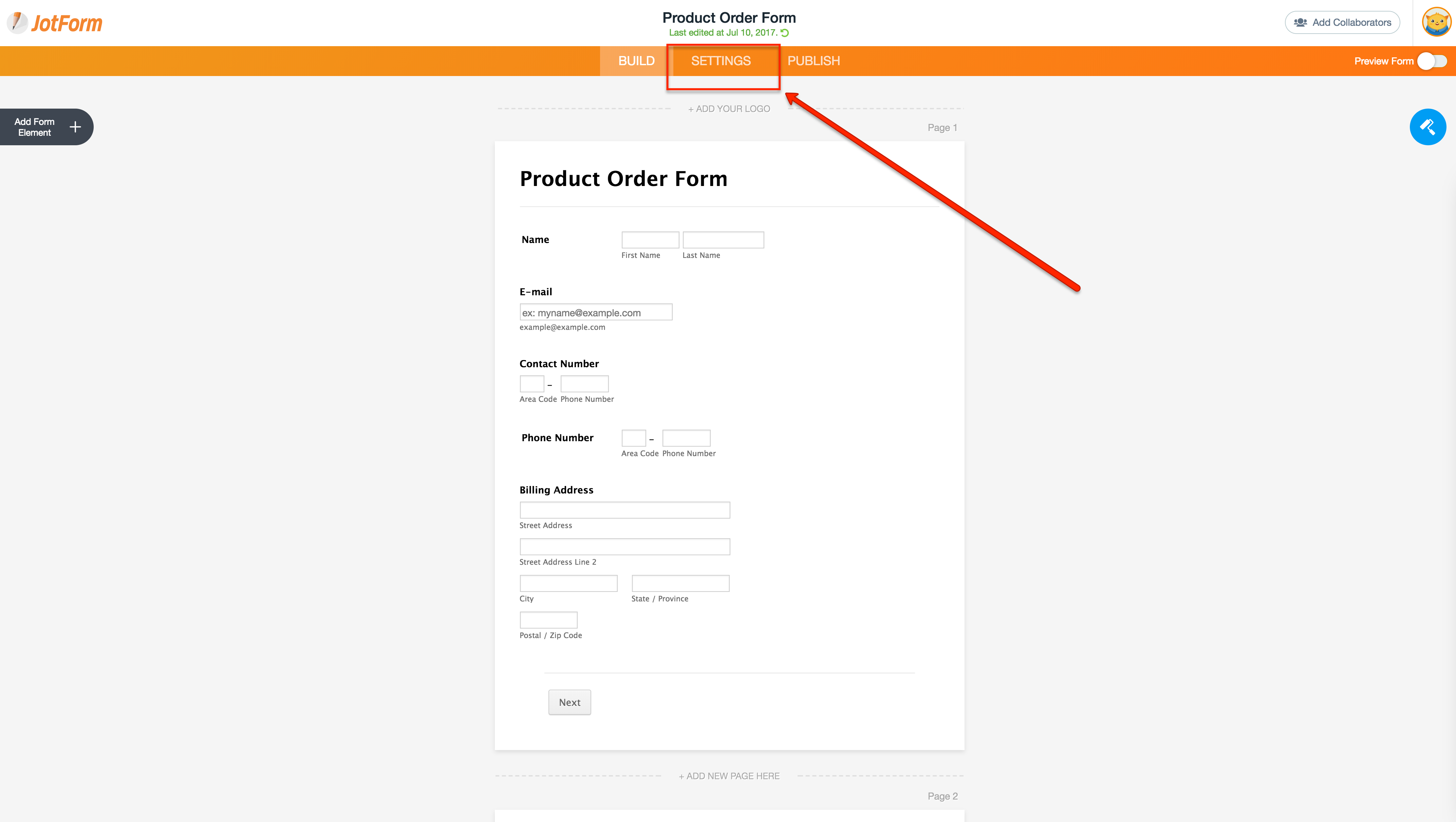Click the JotForm logo

click(x=55, y=23)
